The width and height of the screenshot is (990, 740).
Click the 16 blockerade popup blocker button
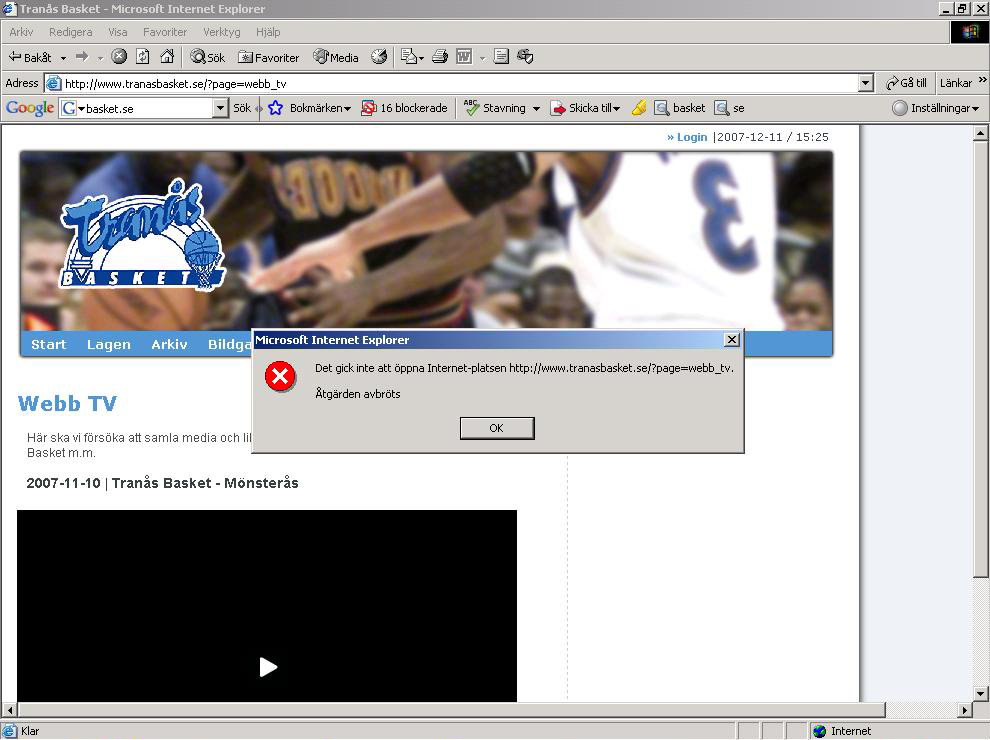point(404,108)
